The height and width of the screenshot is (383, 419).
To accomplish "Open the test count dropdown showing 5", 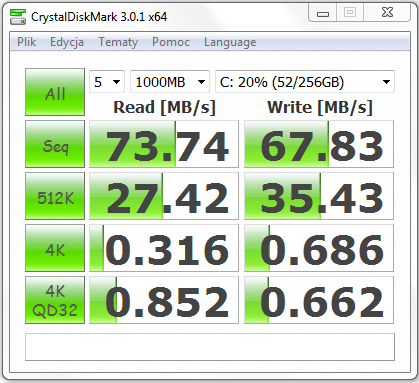I will (107, 82).
